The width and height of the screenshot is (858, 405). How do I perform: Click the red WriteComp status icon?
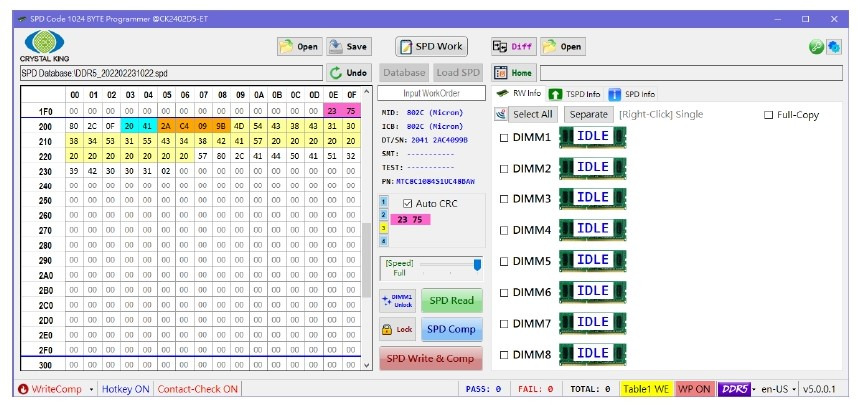[x=23, y=389]
